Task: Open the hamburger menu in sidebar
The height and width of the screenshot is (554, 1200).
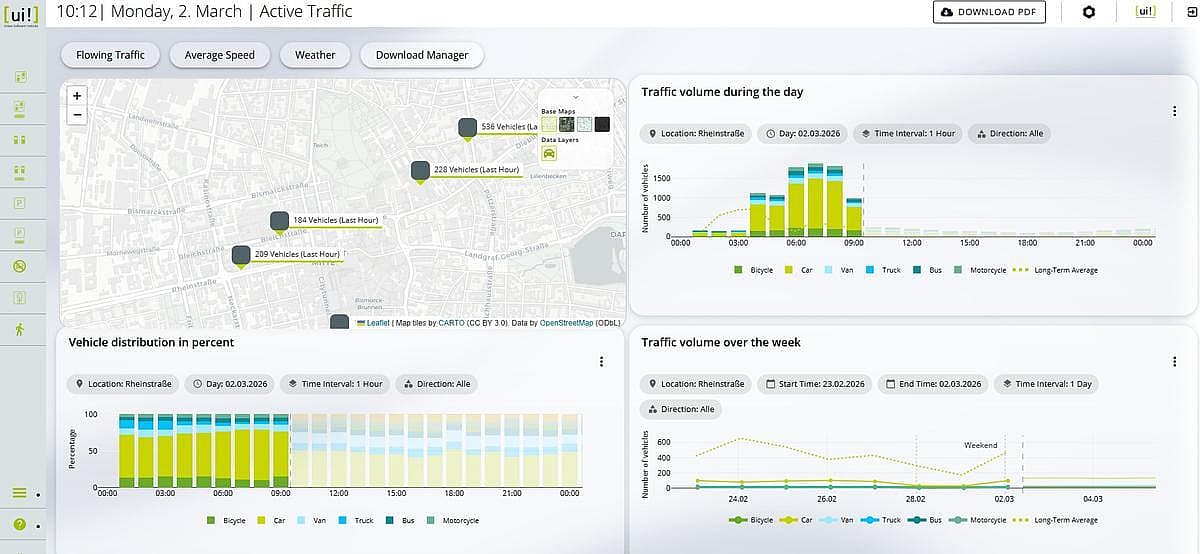Action: point(19,493)
